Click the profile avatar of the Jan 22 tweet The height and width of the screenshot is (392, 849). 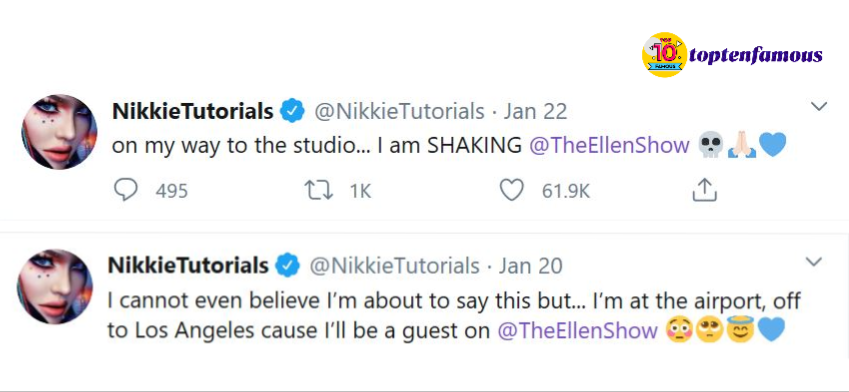(x=59, y=132)
